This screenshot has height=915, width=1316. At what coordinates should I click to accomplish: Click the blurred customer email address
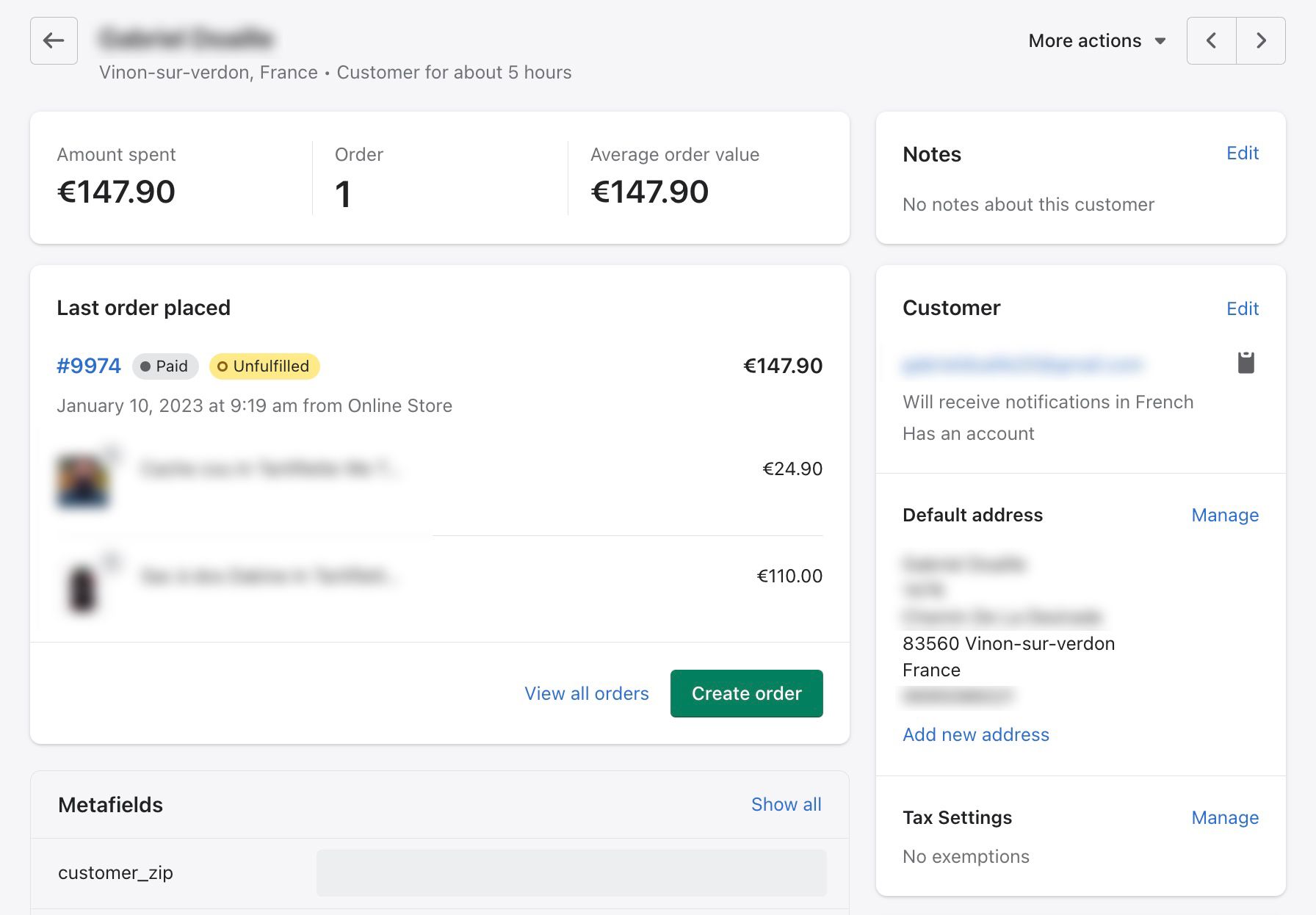coord(1022,364)
